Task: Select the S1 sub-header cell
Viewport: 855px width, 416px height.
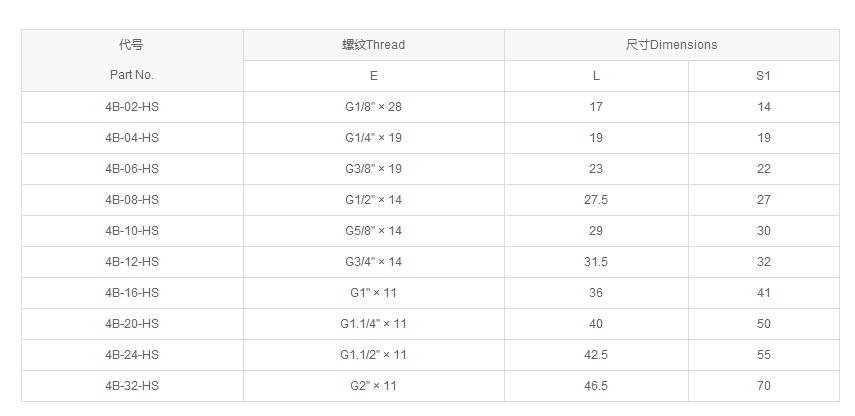Action: point(764,76)
